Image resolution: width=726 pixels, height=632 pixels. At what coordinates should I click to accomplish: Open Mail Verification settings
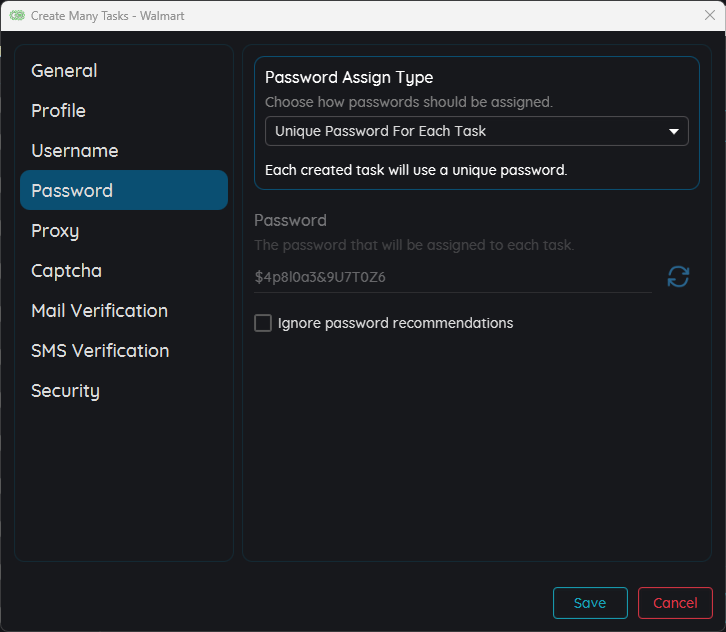99,311
